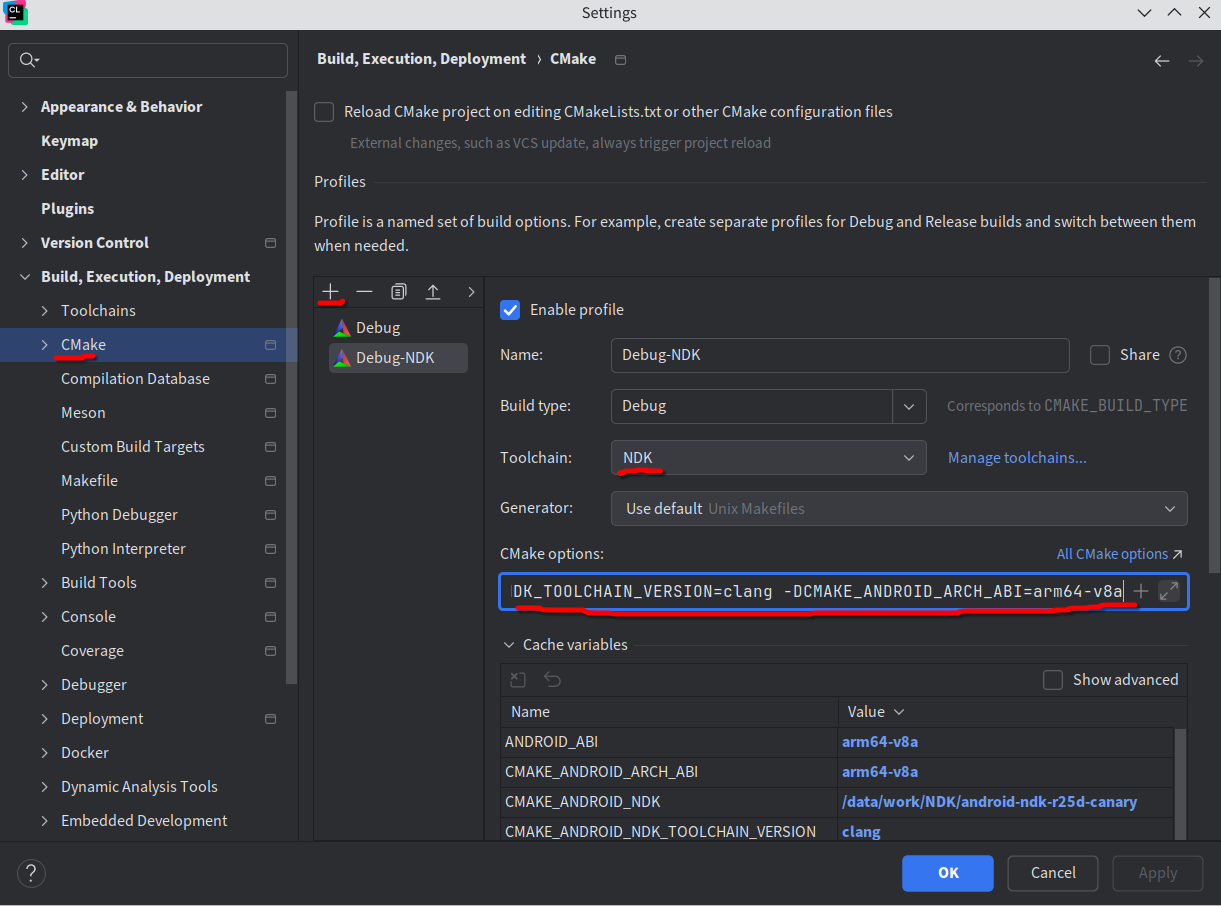
Task: Show more profile toolbar actions
Action: [x=471, y=292]
